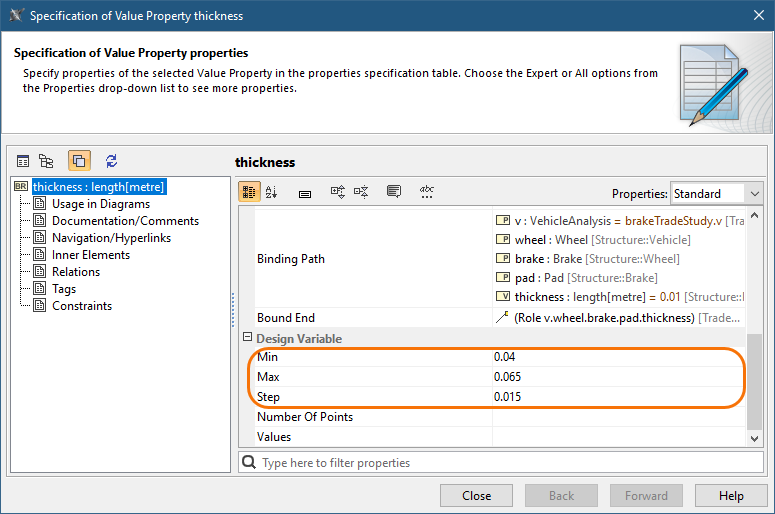The width and height of the screenshot is (775, 514).
Task: Collapse the Design Variable section
Action: point(248,339)
